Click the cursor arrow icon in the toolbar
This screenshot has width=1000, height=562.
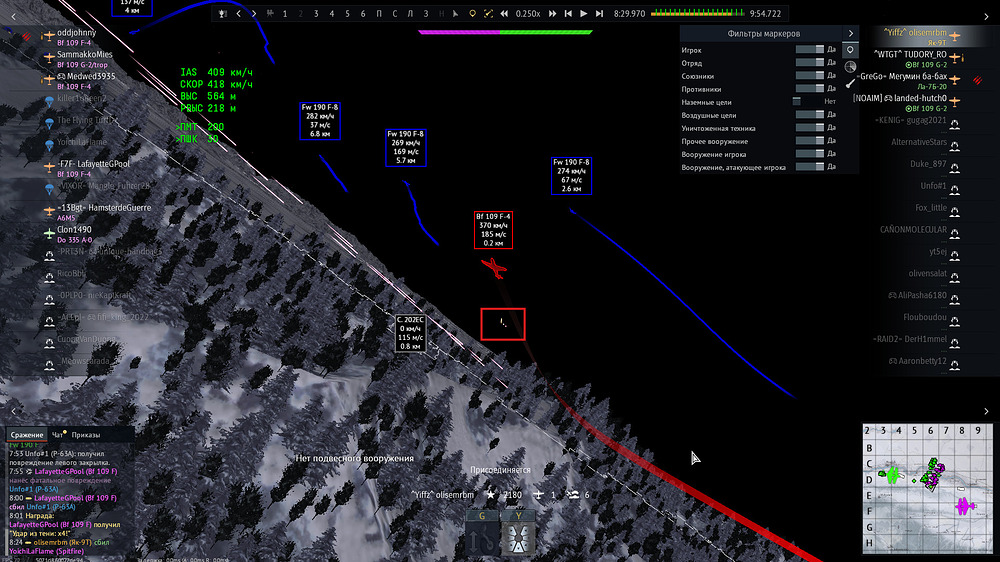click(x=455, y=13)
